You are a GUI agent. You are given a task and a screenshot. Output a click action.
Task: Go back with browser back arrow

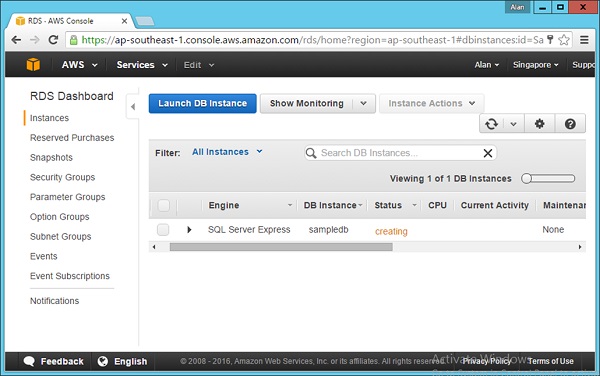coord(16,40)
